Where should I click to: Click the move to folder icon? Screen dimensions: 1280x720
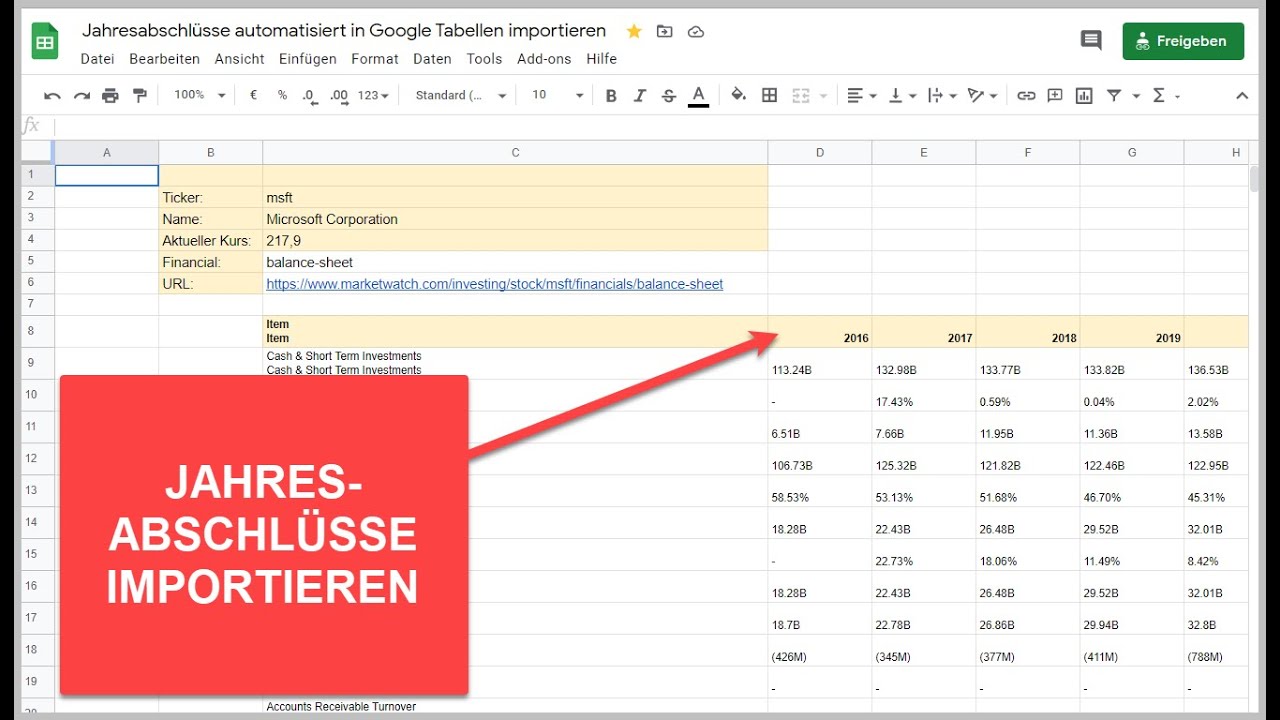pyautogui.click(x=664, y=31)
